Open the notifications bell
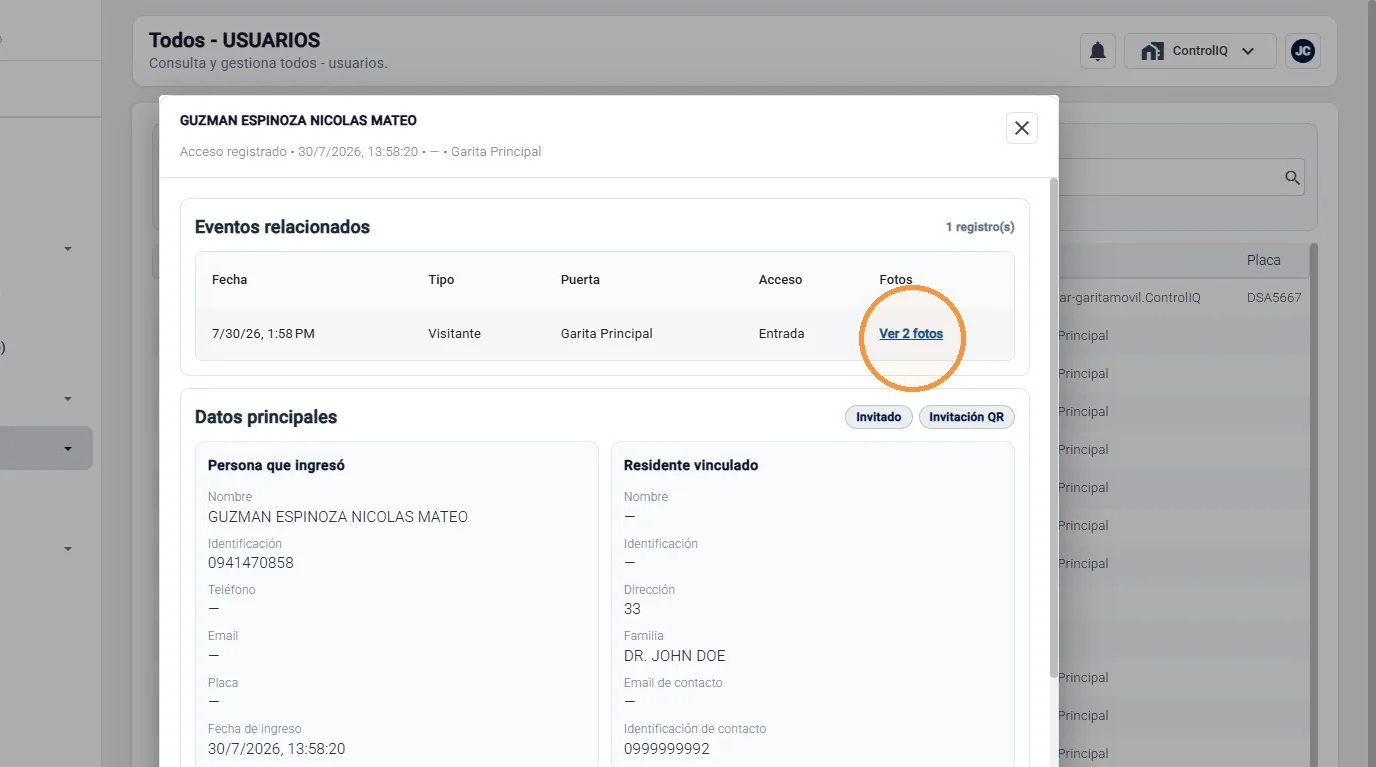 pos(1098,51)
